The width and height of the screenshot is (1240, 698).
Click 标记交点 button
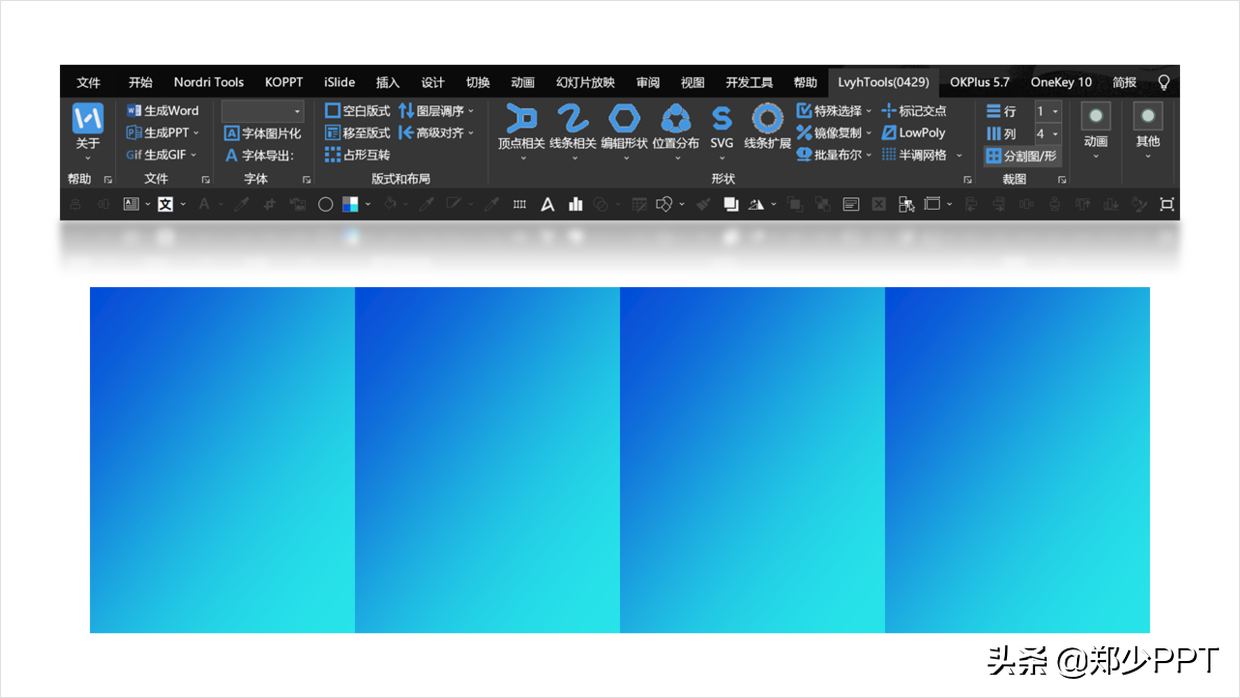[x=914, y=111]
